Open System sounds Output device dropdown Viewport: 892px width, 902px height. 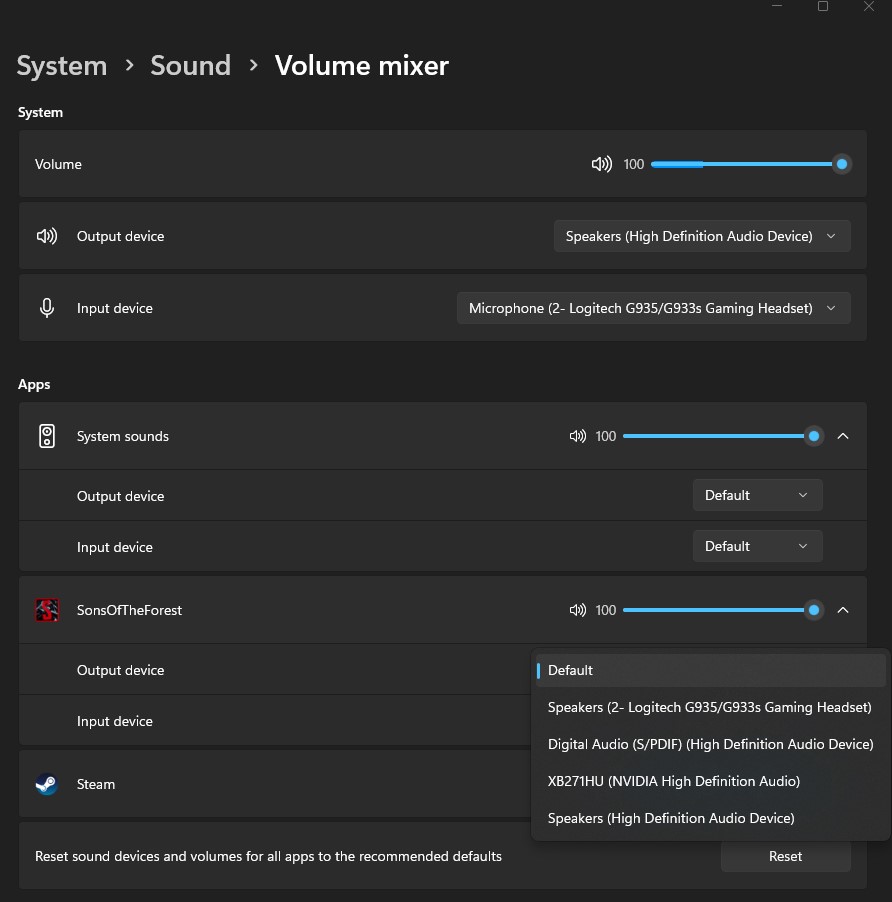[x=757, y=495]
